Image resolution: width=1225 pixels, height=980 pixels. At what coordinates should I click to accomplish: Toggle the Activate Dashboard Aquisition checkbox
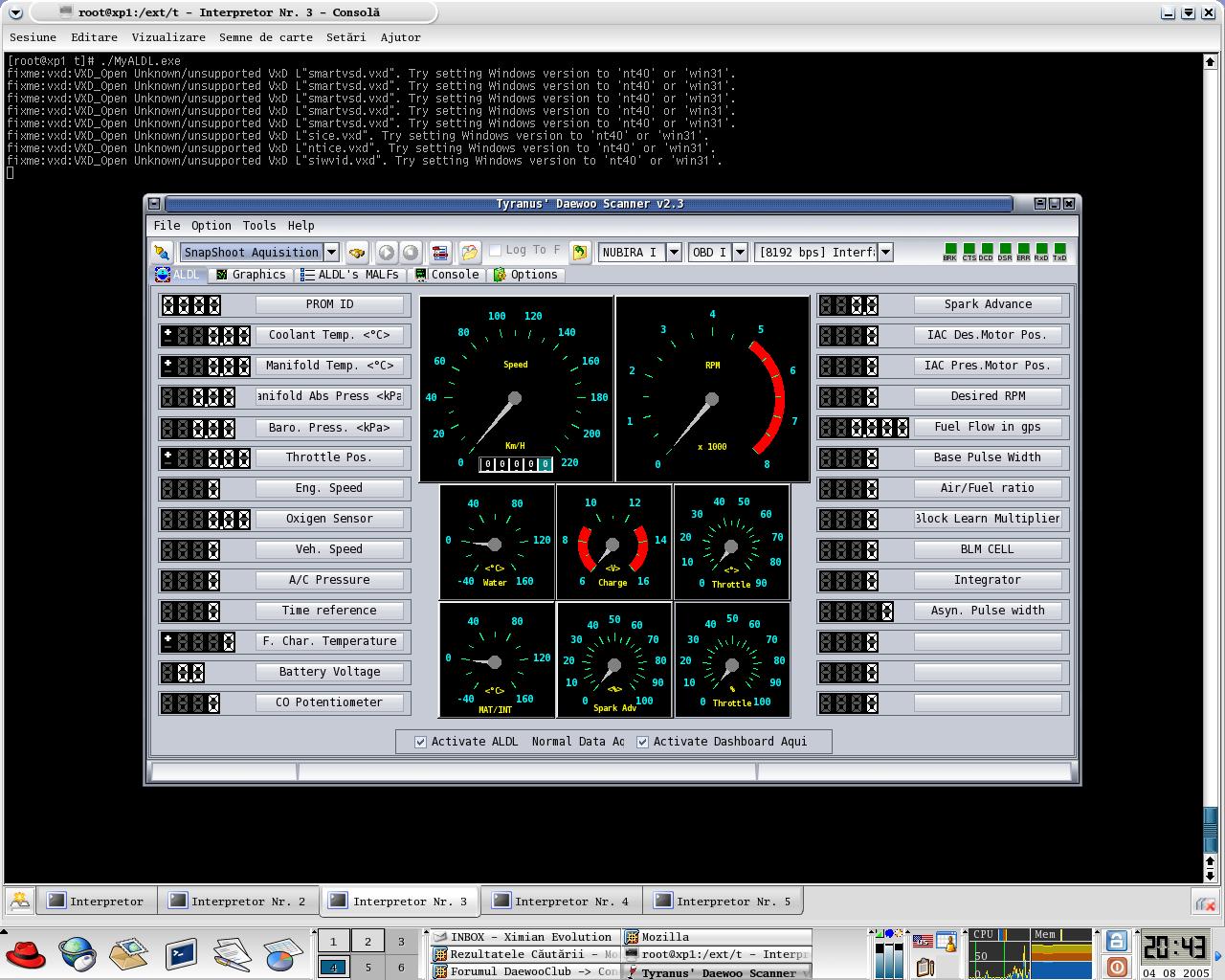[x=642, y=742]
